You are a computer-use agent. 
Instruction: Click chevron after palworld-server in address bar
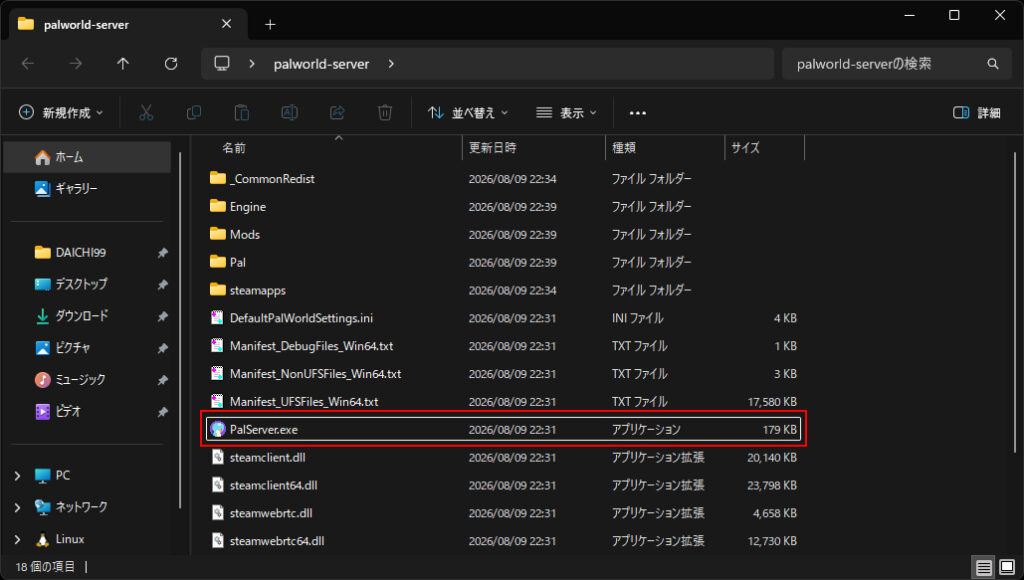pos(391,64)
